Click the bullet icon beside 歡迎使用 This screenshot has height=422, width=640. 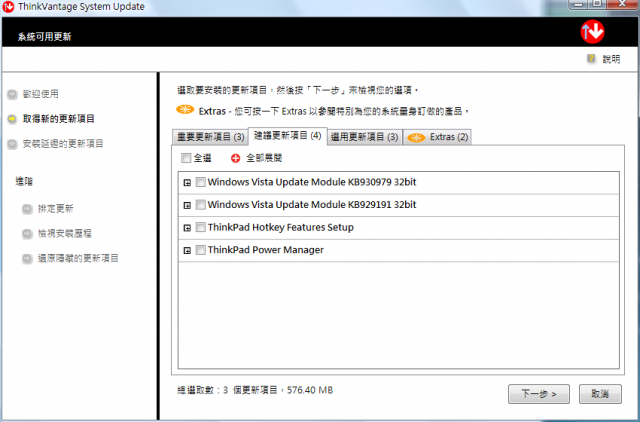click(12, 94)
